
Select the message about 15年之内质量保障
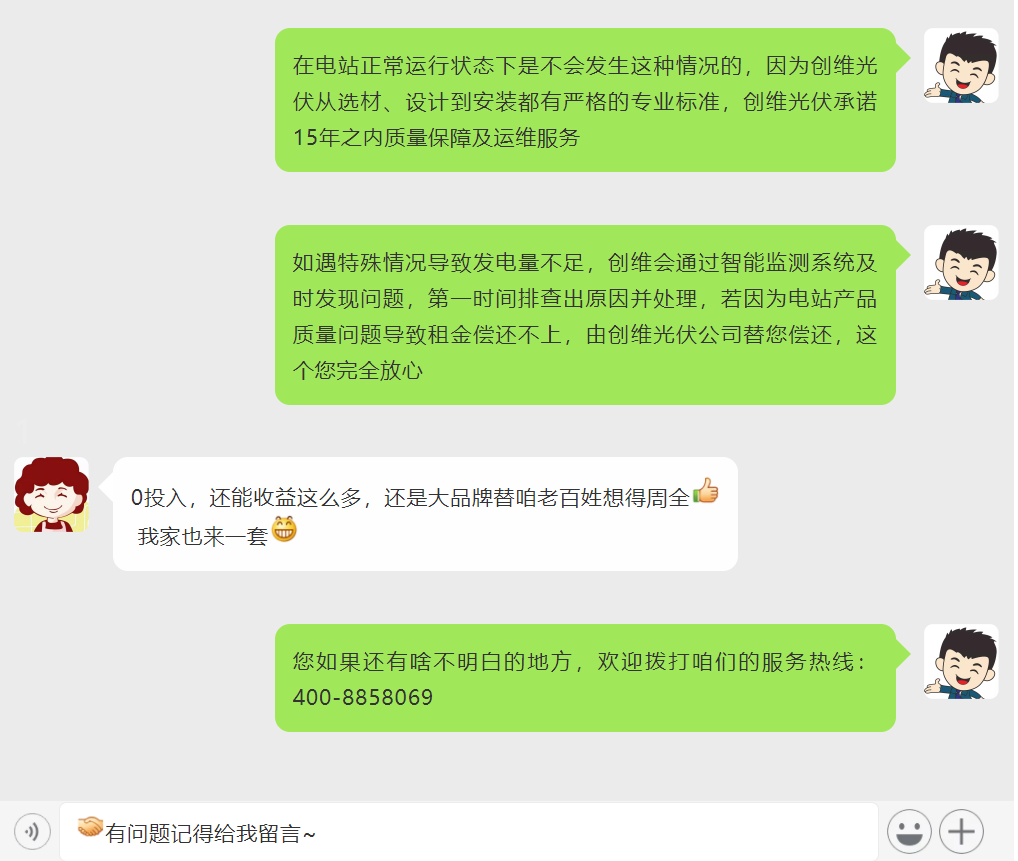coord(585,100)
